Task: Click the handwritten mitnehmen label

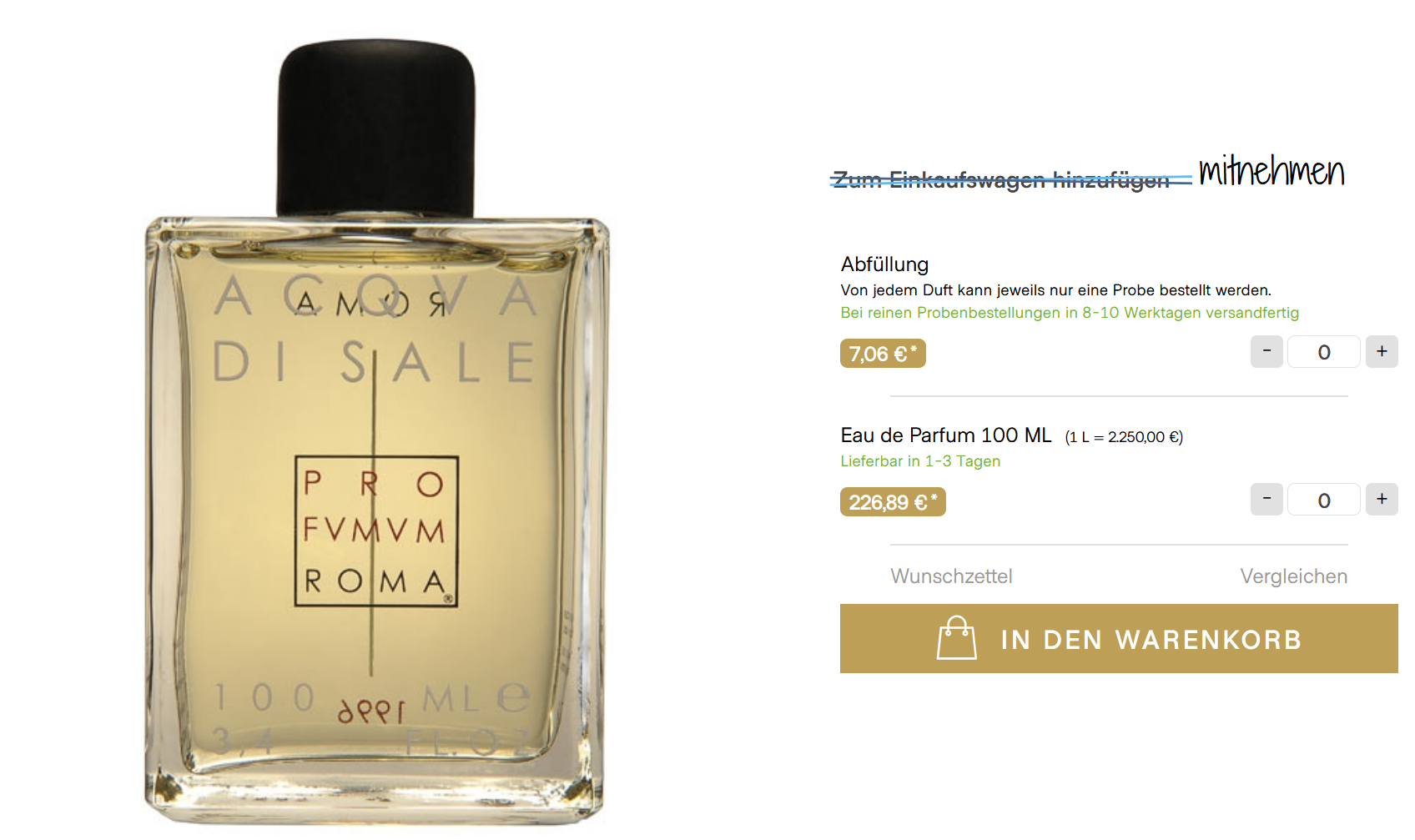Action: (1271, 170)
